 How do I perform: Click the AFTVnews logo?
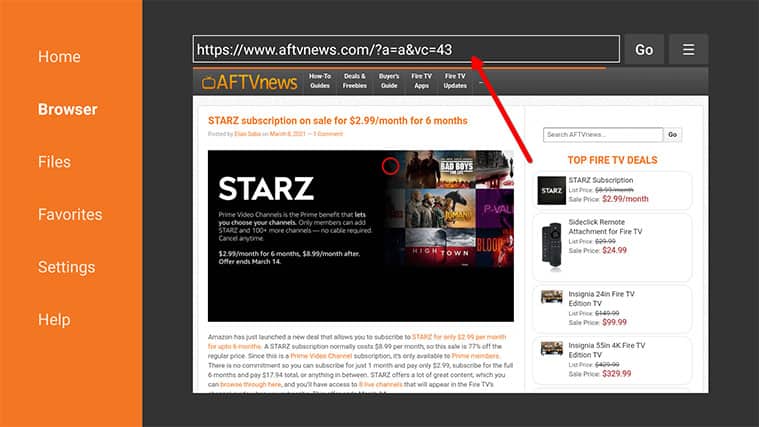click(x=249, y=82)
